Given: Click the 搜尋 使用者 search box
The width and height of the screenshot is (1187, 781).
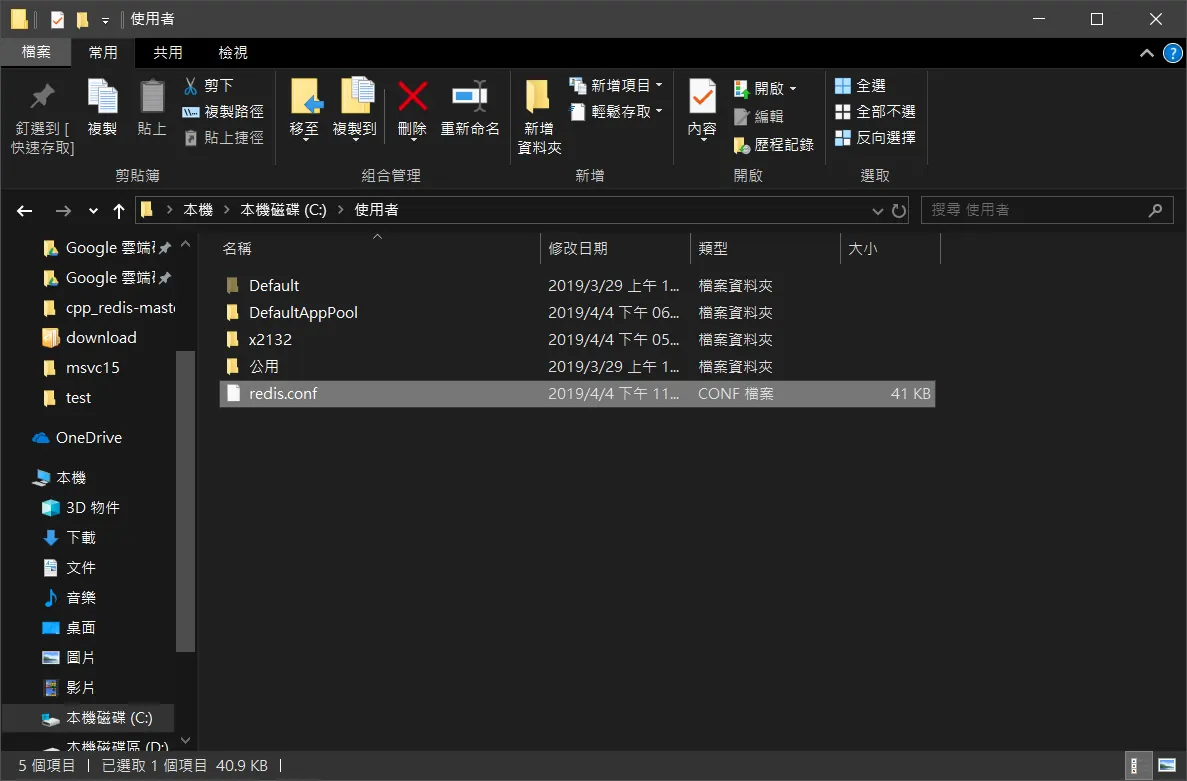Looking at the screenshot, I should point(1046,210).
